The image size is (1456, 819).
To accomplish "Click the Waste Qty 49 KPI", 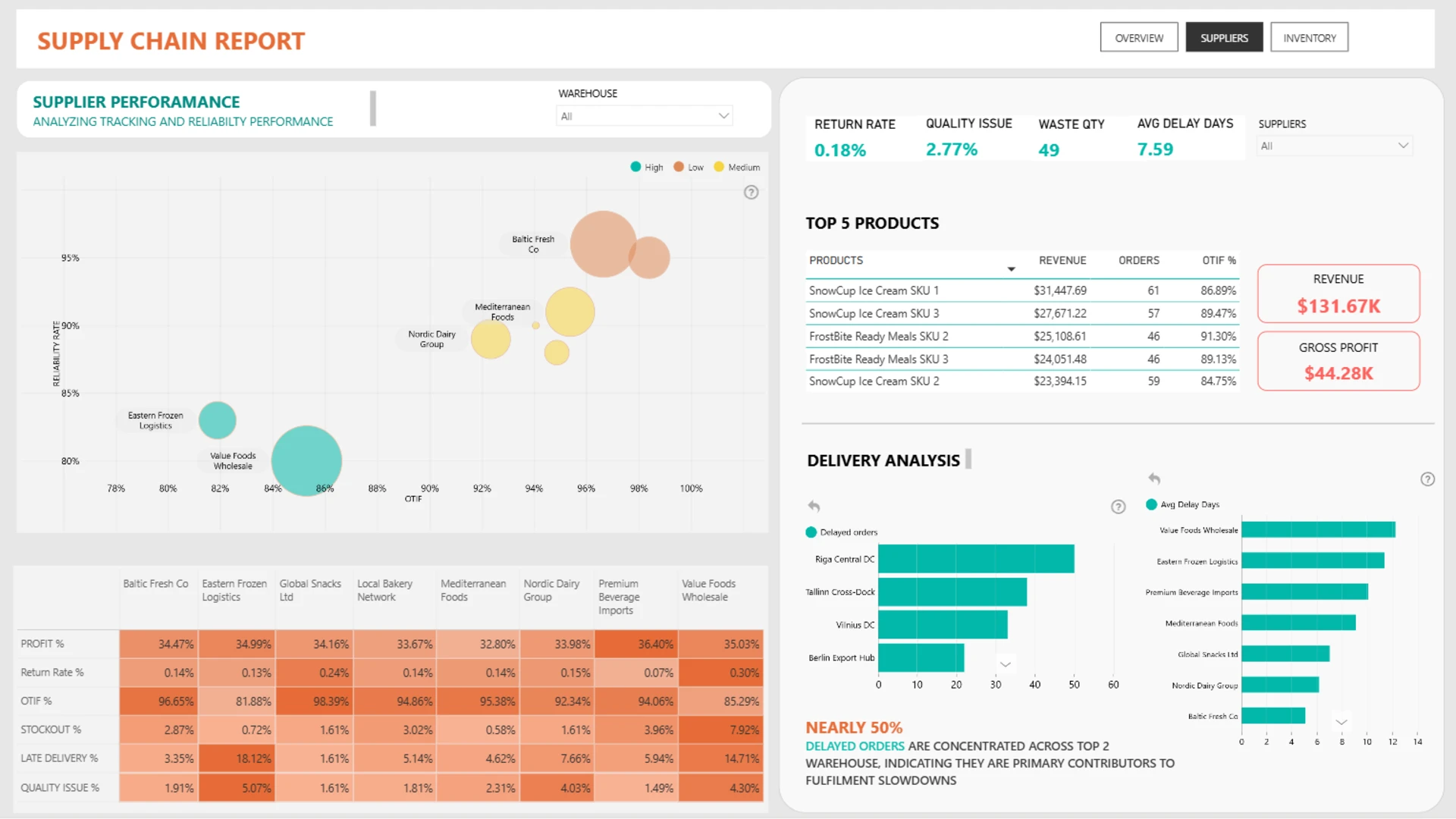I will 1071,137.
